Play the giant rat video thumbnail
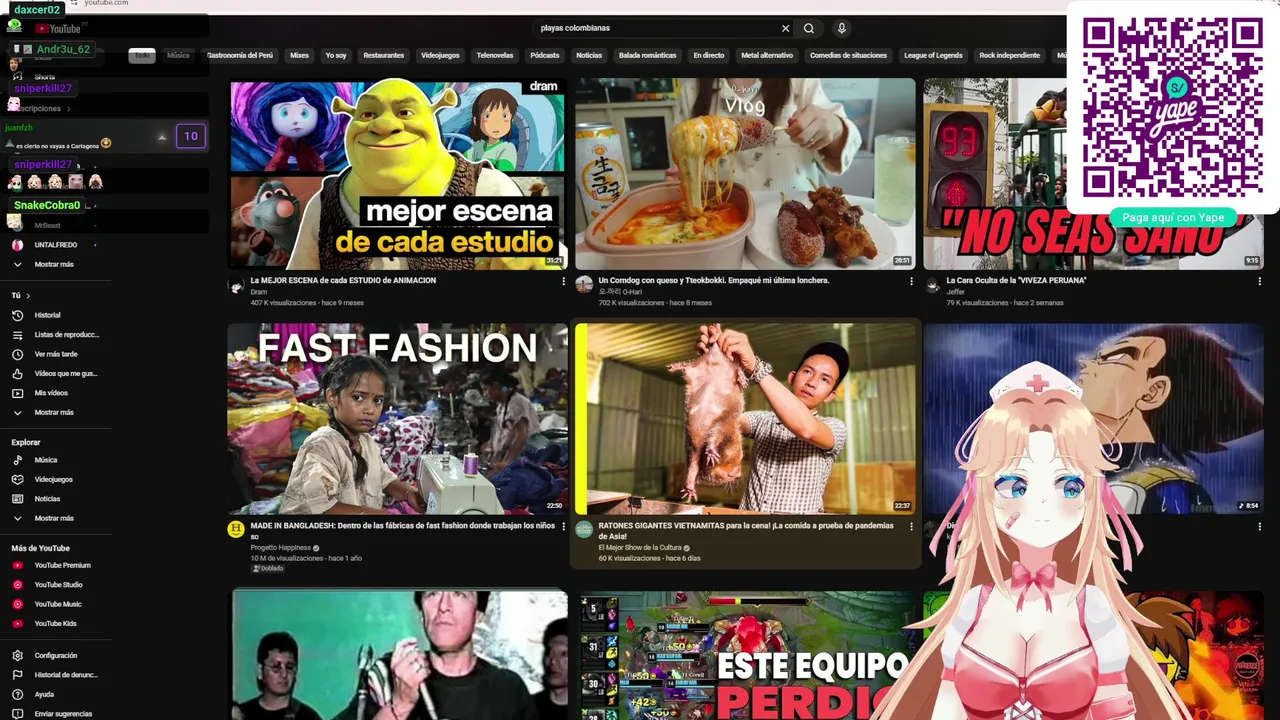 point(745,419)
